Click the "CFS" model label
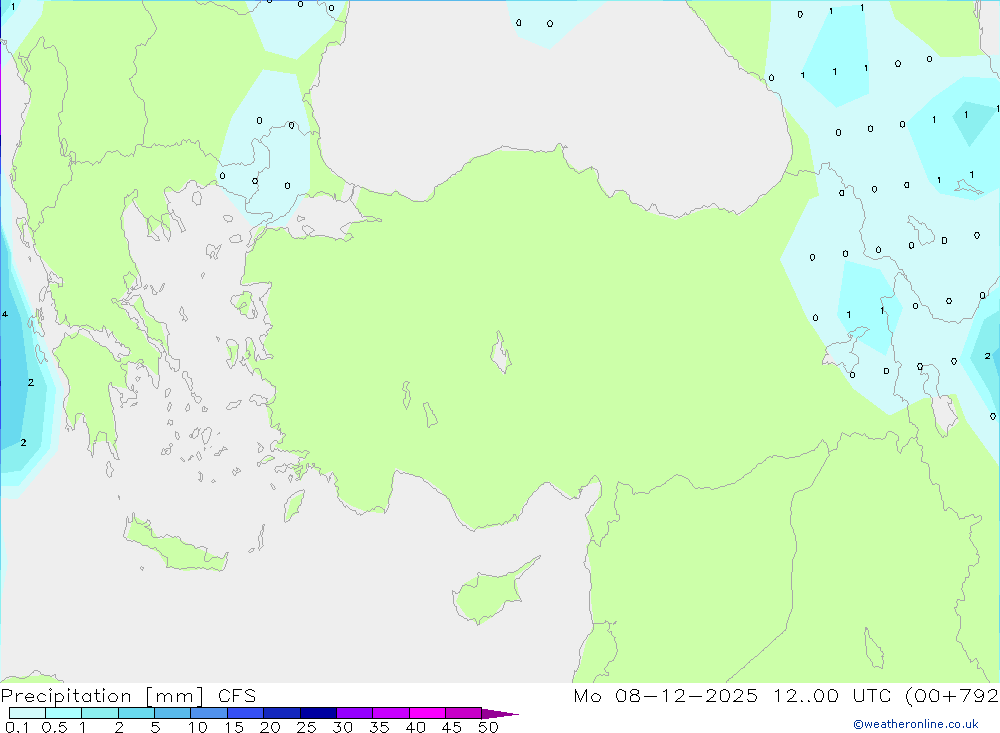The image size is (1000, 733). 237,696
